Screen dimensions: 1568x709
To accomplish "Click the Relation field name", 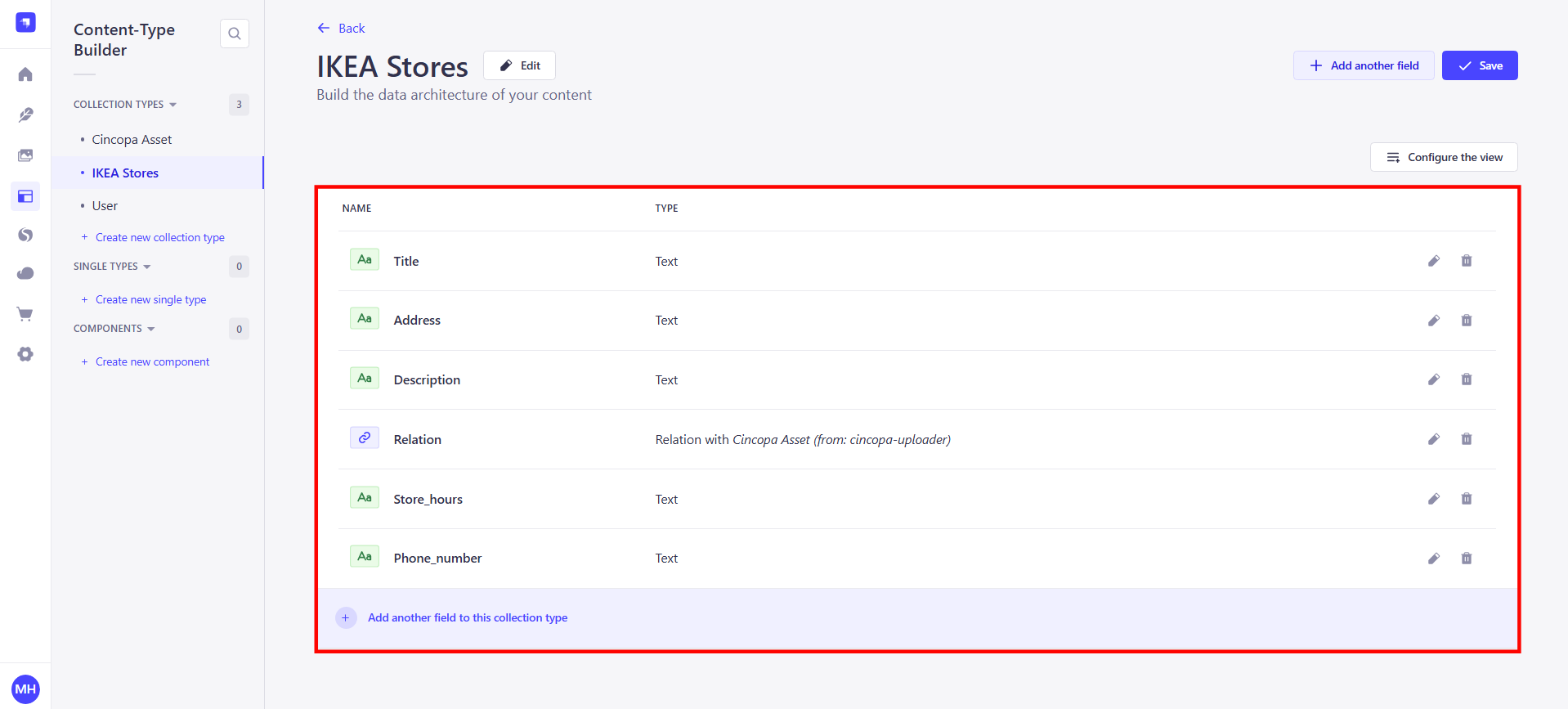I will tap(418, 439).
